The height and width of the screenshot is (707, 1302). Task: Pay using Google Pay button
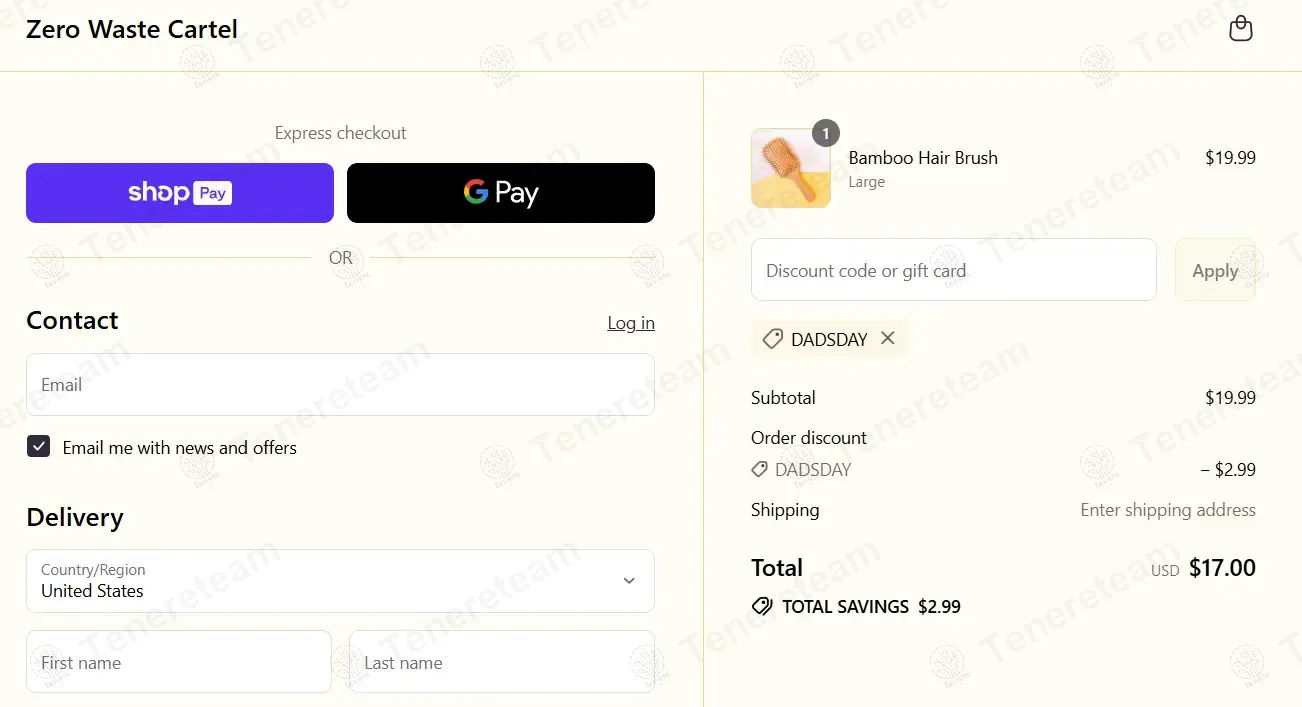(500, 193)
